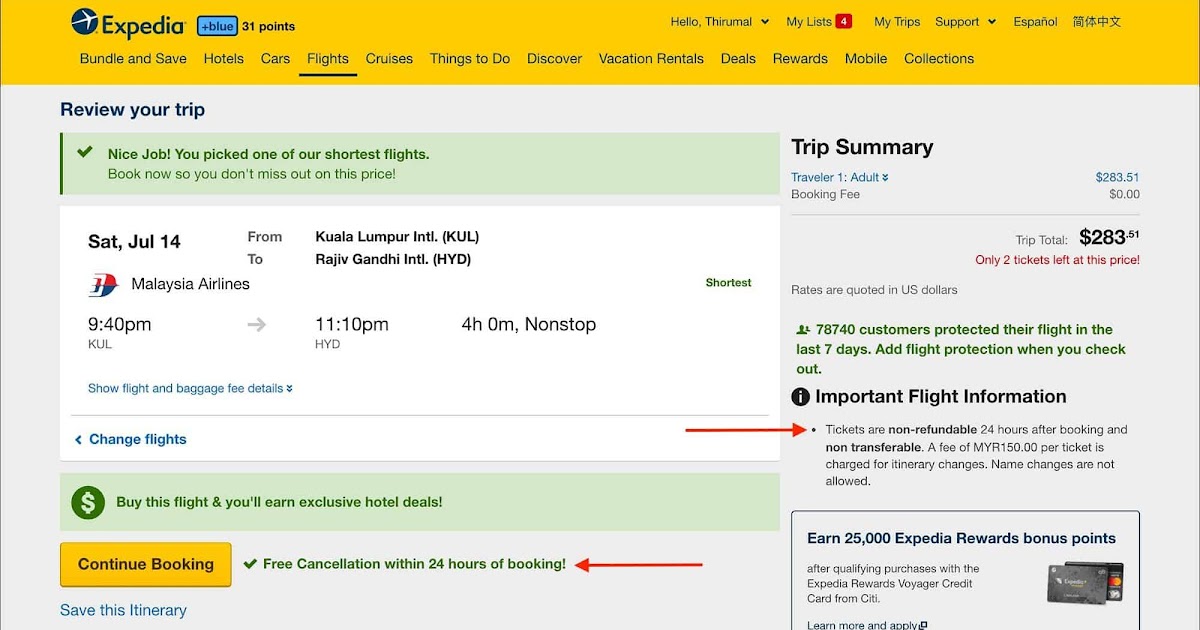The width and height of the screenshot is (1200, 630).
Task: Click the 11:10pm arrival time
Action: 352,324
